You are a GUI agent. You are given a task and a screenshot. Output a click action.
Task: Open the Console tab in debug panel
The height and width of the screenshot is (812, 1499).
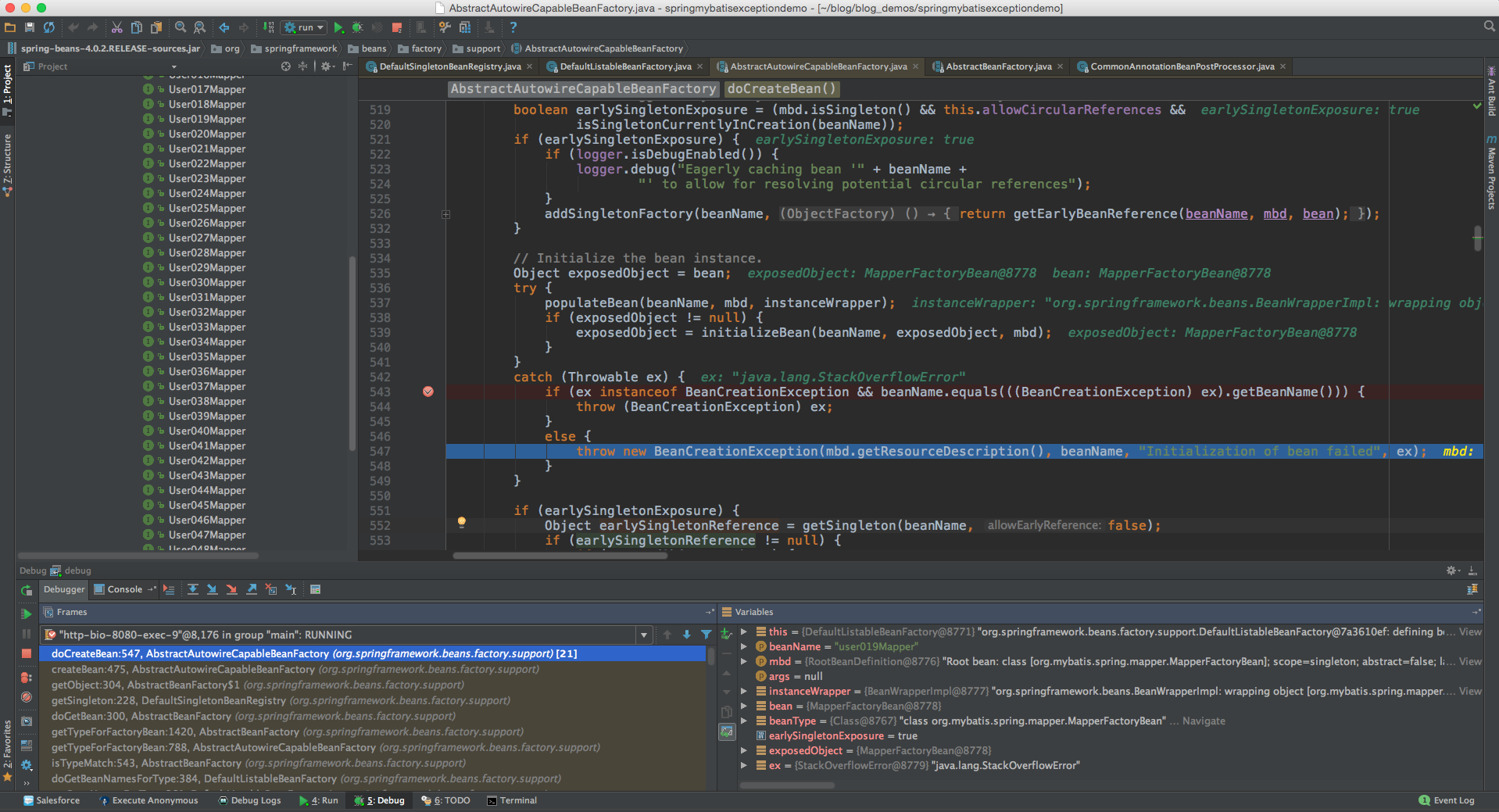(124, 589)
